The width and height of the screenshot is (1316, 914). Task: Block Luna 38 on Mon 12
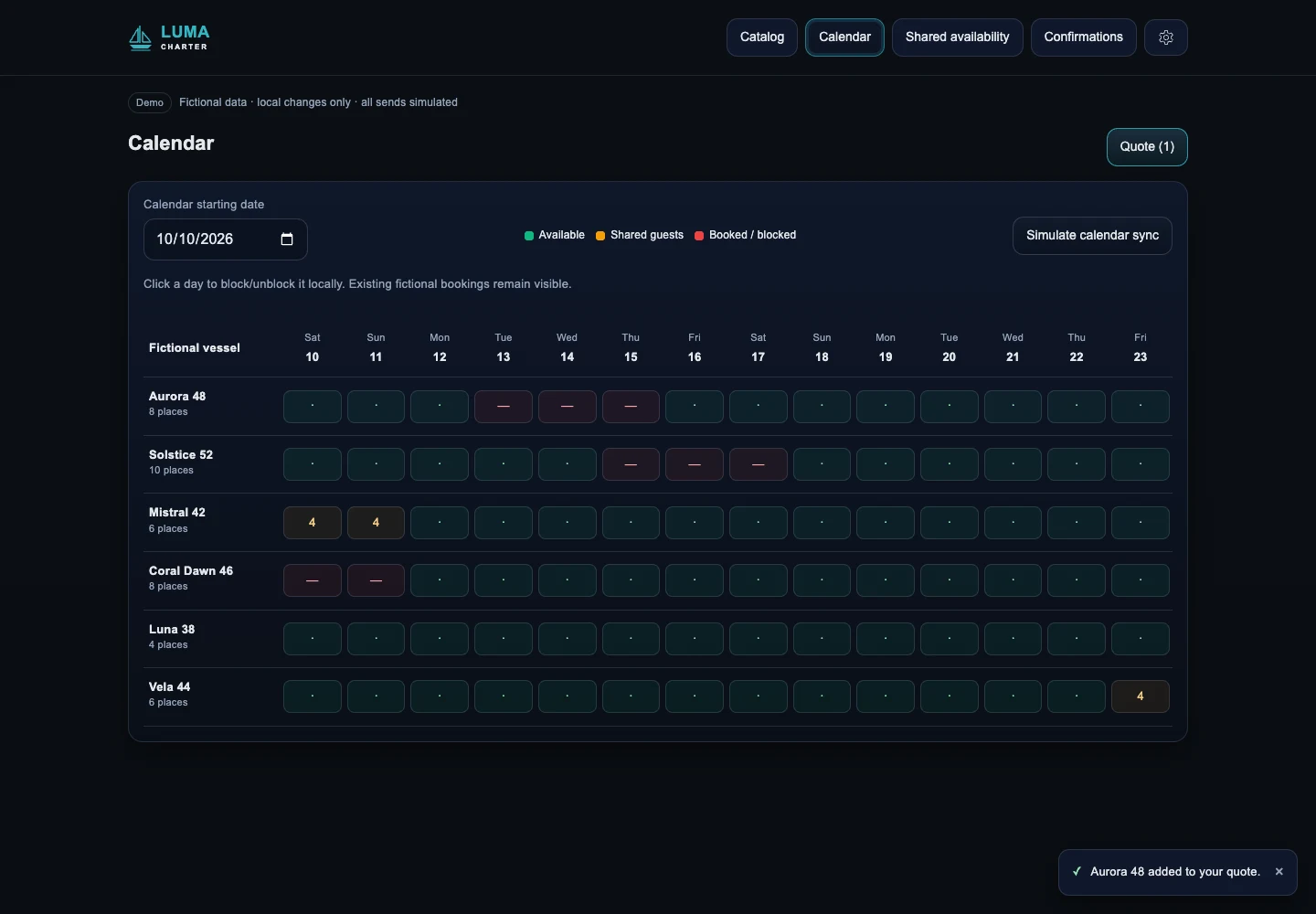tap(440, 639)
